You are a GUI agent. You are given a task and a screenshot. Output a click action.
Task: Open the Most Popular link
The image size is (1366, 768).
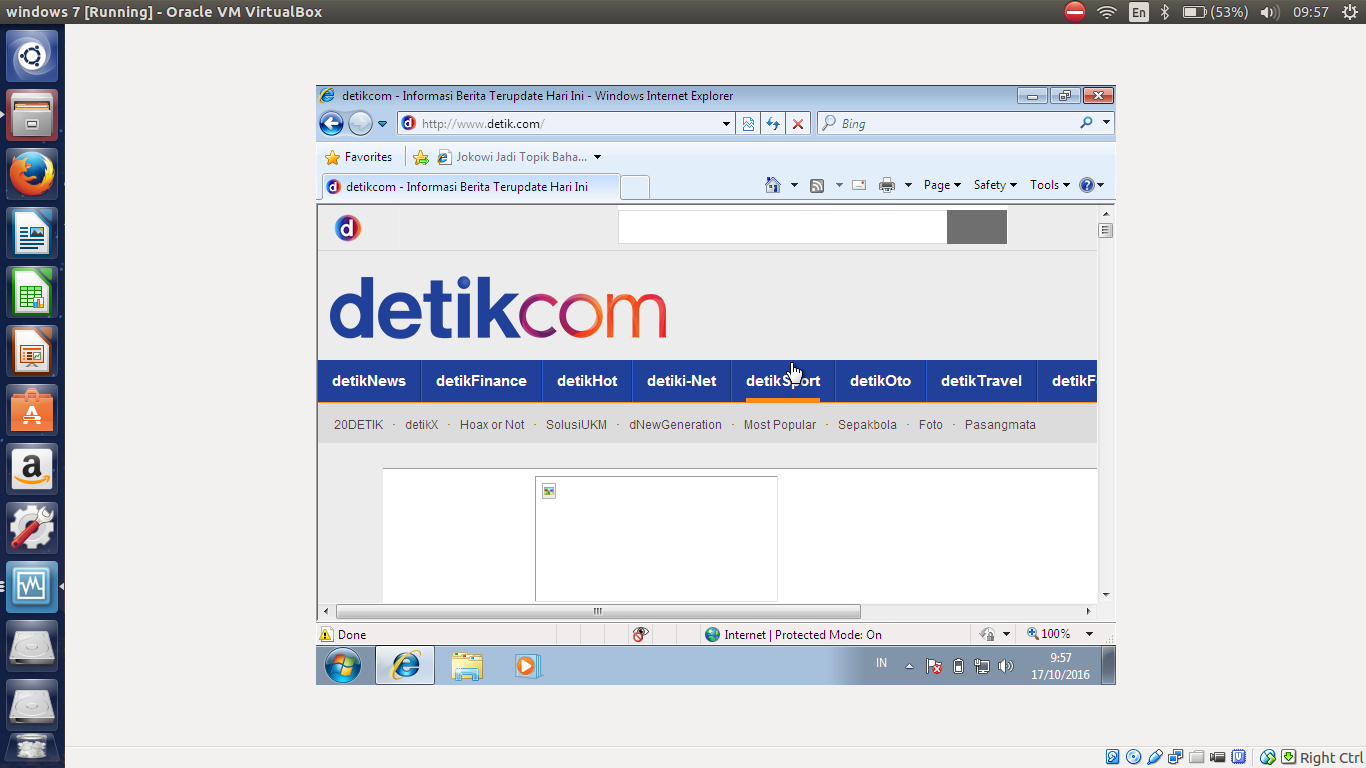click(x=780, y=425)
